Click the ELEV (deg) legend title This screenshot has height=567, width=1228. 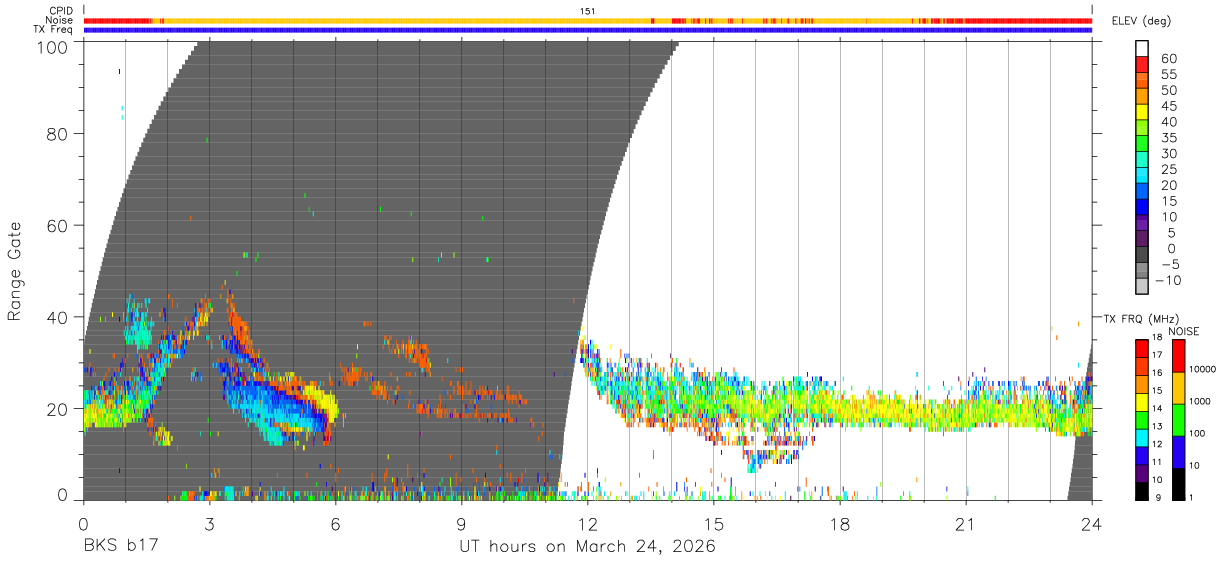pos(1139,20)
